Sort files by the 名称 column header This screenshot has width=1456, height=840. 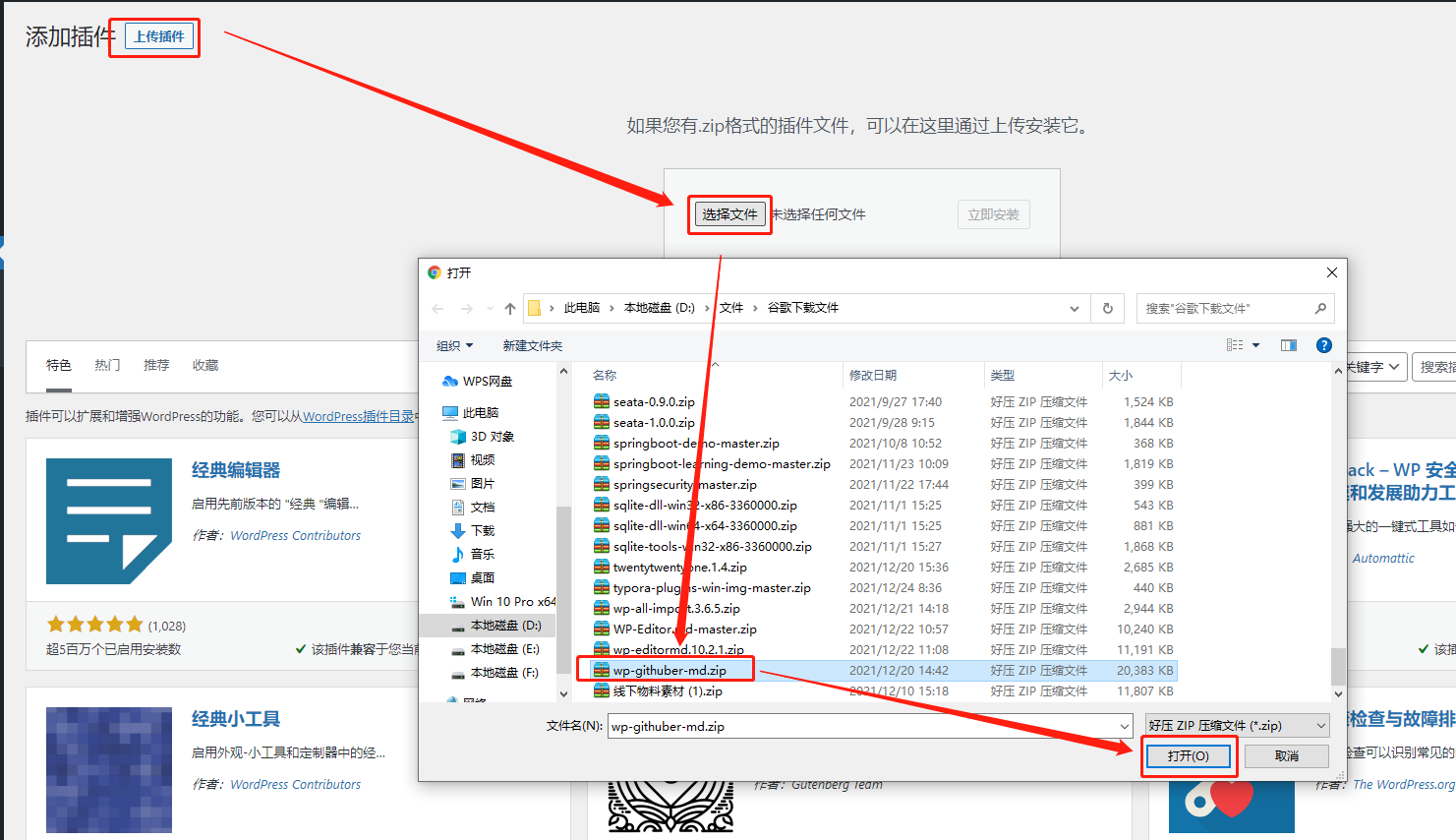coord(715,375)
